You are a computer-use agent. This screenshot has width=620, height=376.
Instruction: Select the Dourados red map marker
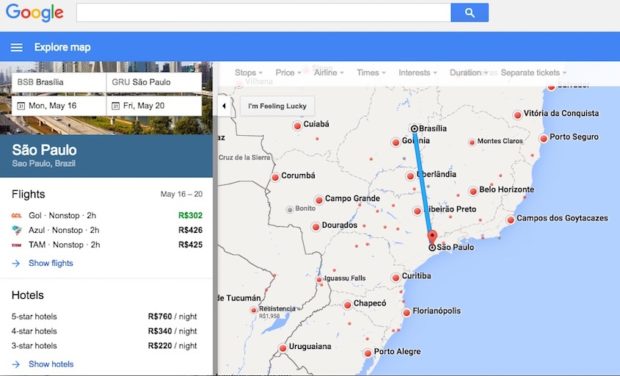(316, 227)
